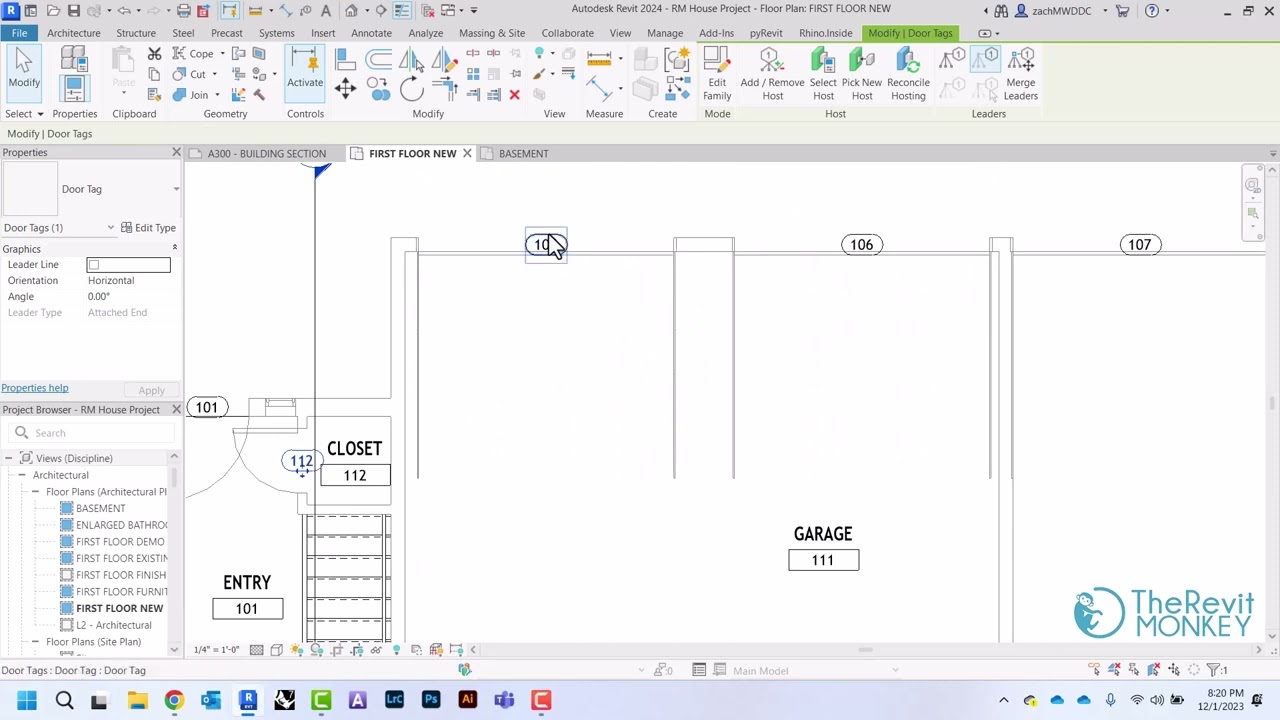
Task: Click the Pick New Host tool
Action: tap(862, 75)
